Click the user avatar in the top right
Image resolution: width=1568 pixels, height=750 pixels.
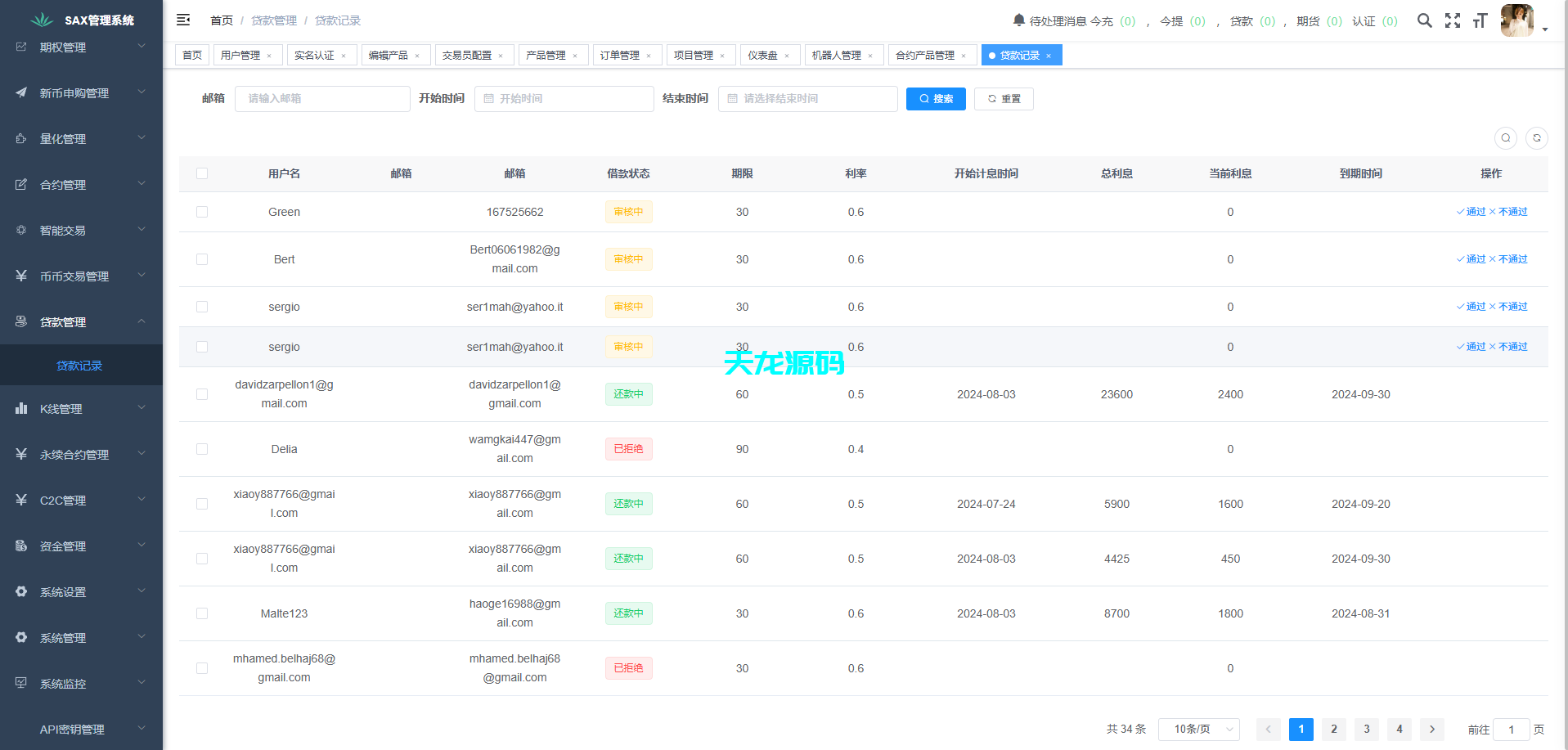tap(1517, 20)
